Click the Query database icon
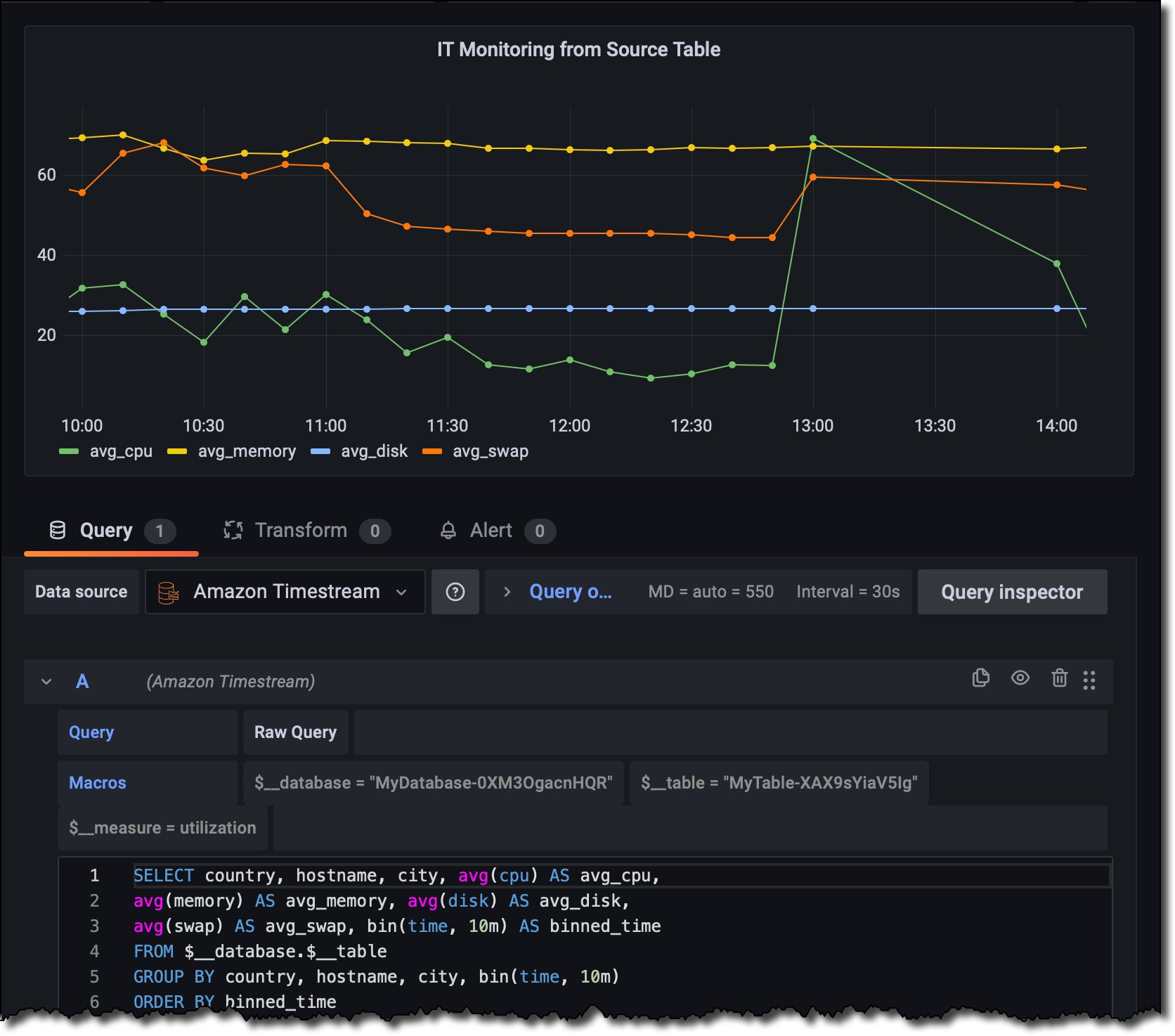The image size is (1175, 1036). pyautogui.click(x=58, y=531)
